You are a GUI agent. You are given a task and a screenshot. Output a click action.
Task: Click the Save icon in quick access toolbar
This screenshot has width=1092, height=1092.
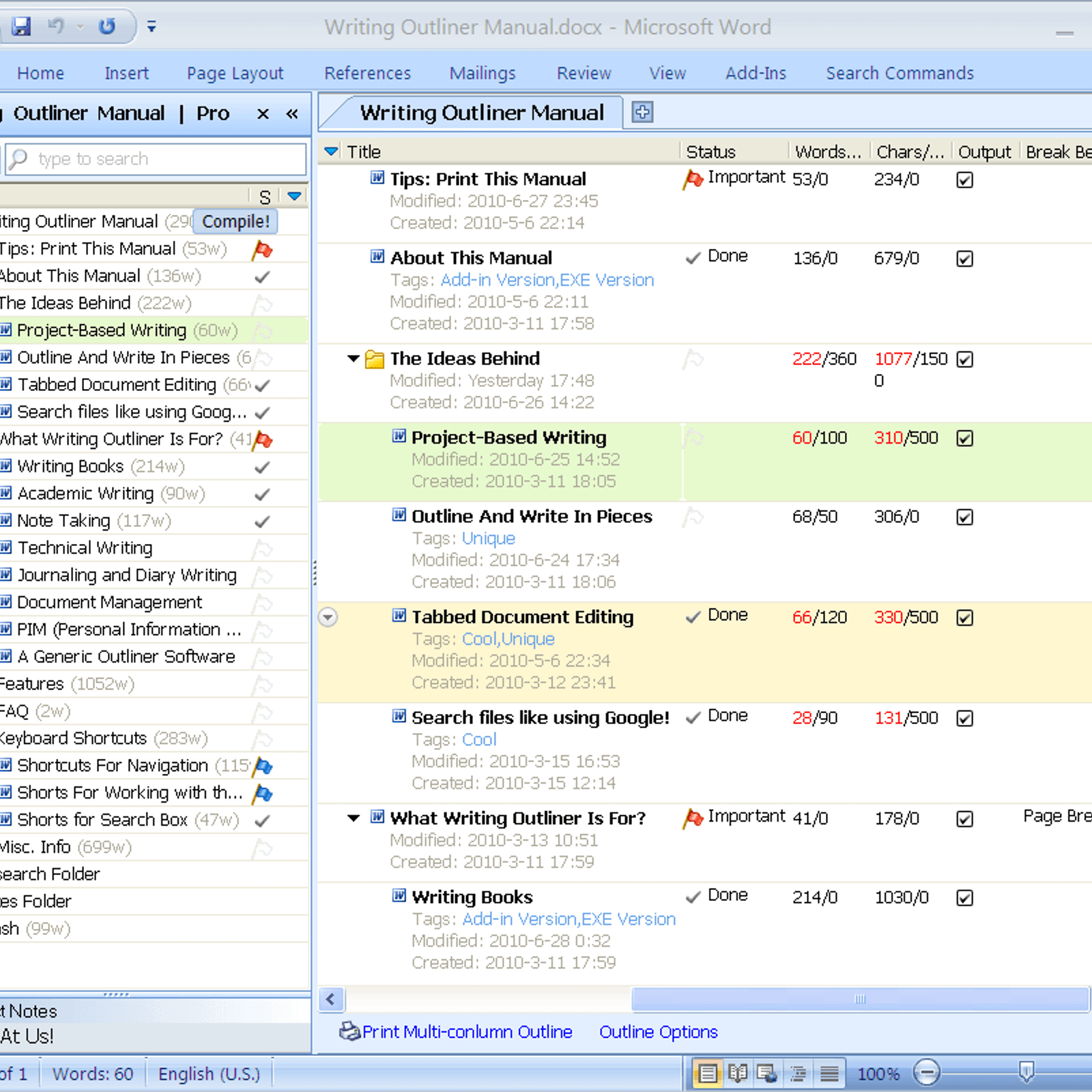[22, 27]
